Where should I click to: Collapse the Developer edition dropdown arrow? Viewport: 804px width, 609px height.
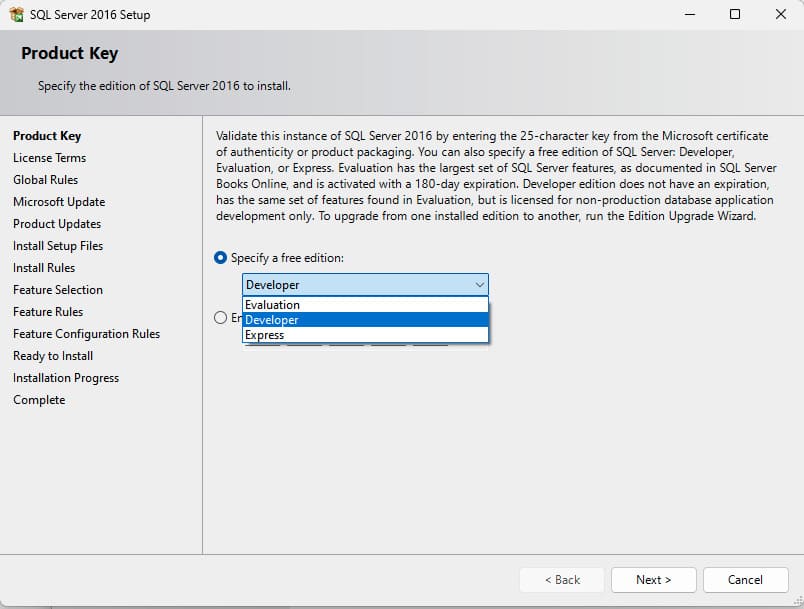[x=478, y=285]
